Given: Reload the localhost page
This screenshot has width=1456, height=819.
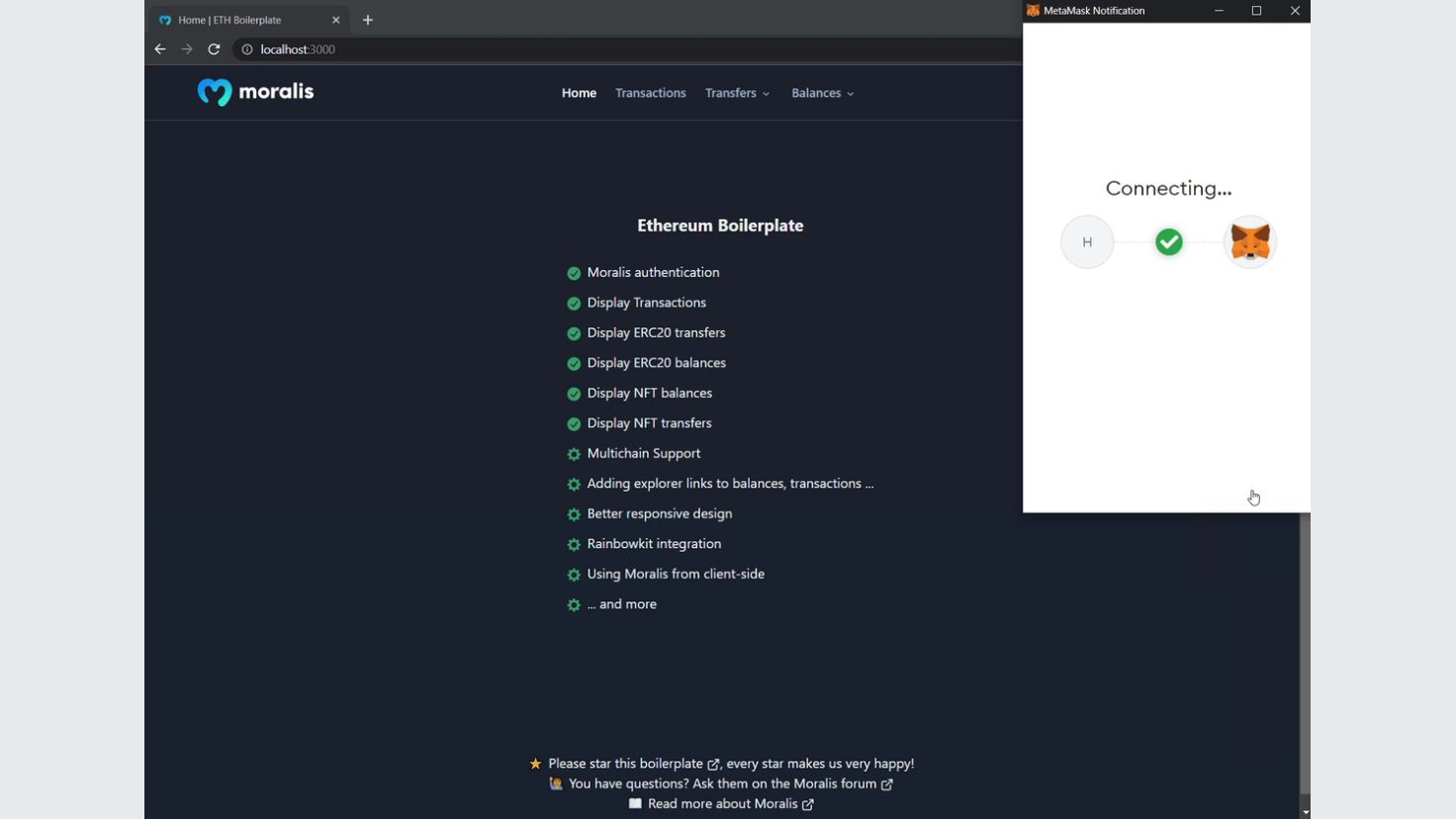Looking at the screenshot, I should (214, 49).
